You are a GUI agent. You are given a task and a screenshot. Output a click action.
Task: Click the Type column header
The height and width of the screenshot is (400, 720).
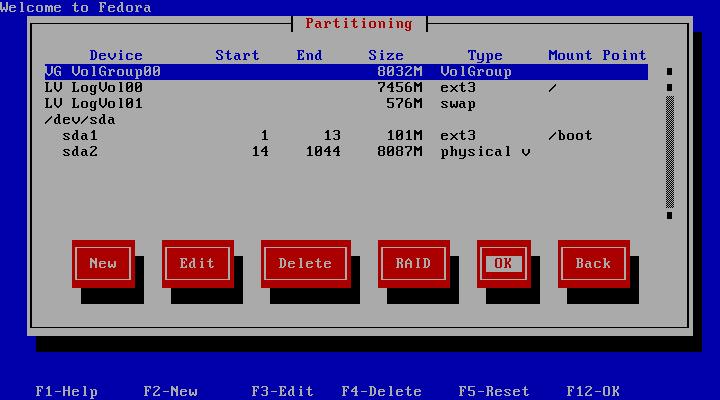pyautogui.click(x=485, y=56)
